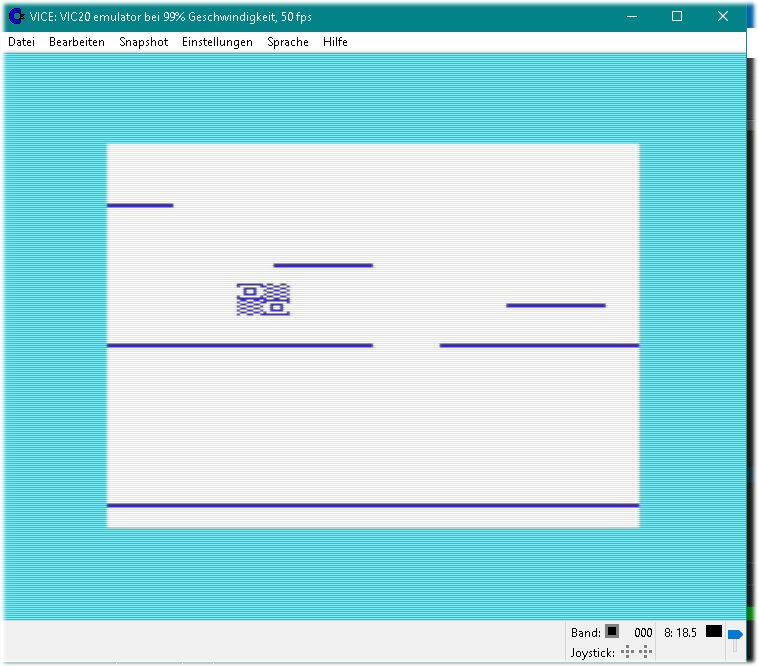Image resolution: width=758 pixels, height=666 pixels.
Task: Click the blue patterned sprite in emulator screen
Action: [x=263, y=300]
